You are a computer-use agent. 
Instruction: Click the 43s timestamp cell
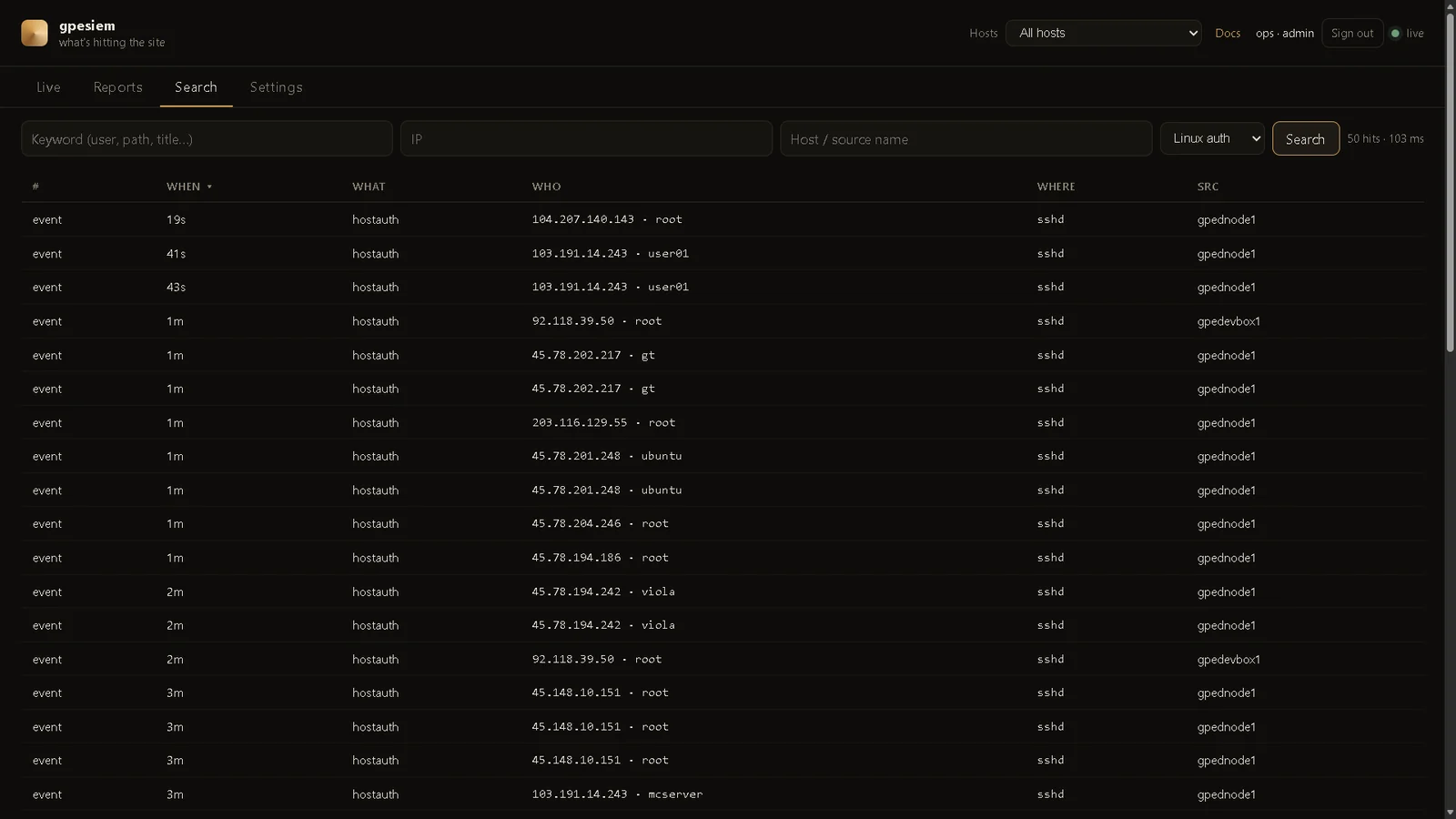176,287
